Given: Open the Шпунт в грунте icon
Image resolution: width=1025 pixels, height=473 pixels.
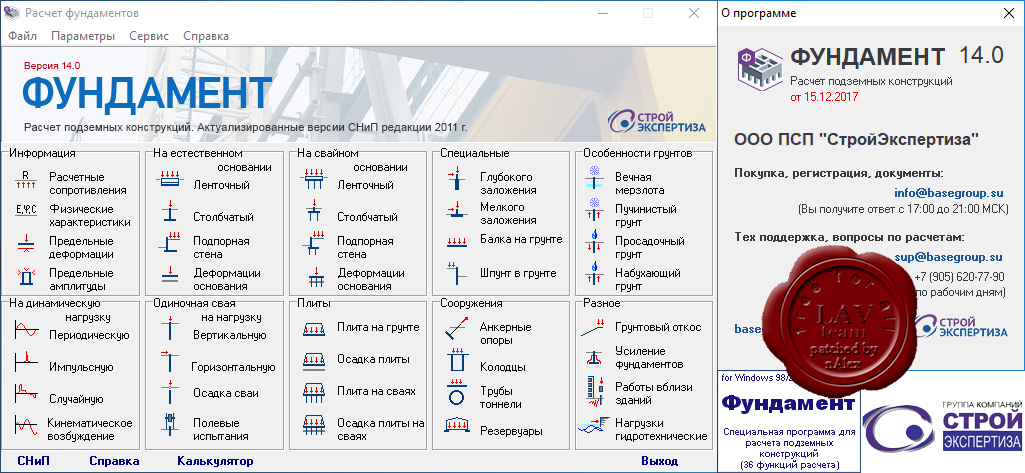Looking at the screenshot, I should (456, 272).
